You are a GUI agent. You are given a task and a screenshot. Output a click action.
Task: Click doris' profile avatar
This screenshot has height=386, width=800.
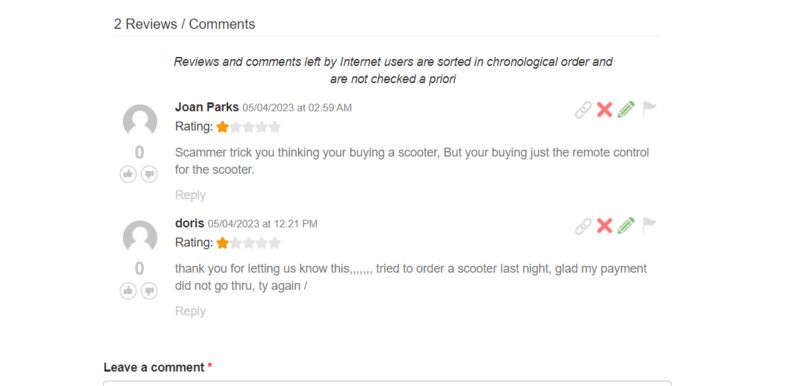click(140, 236)
